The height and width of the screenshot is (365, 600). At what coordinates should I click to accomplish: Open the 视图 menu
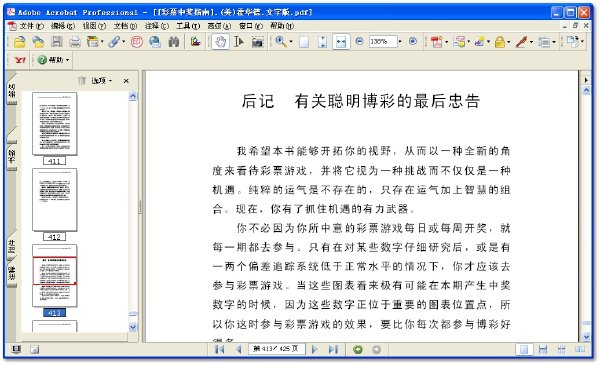point(94,26)
